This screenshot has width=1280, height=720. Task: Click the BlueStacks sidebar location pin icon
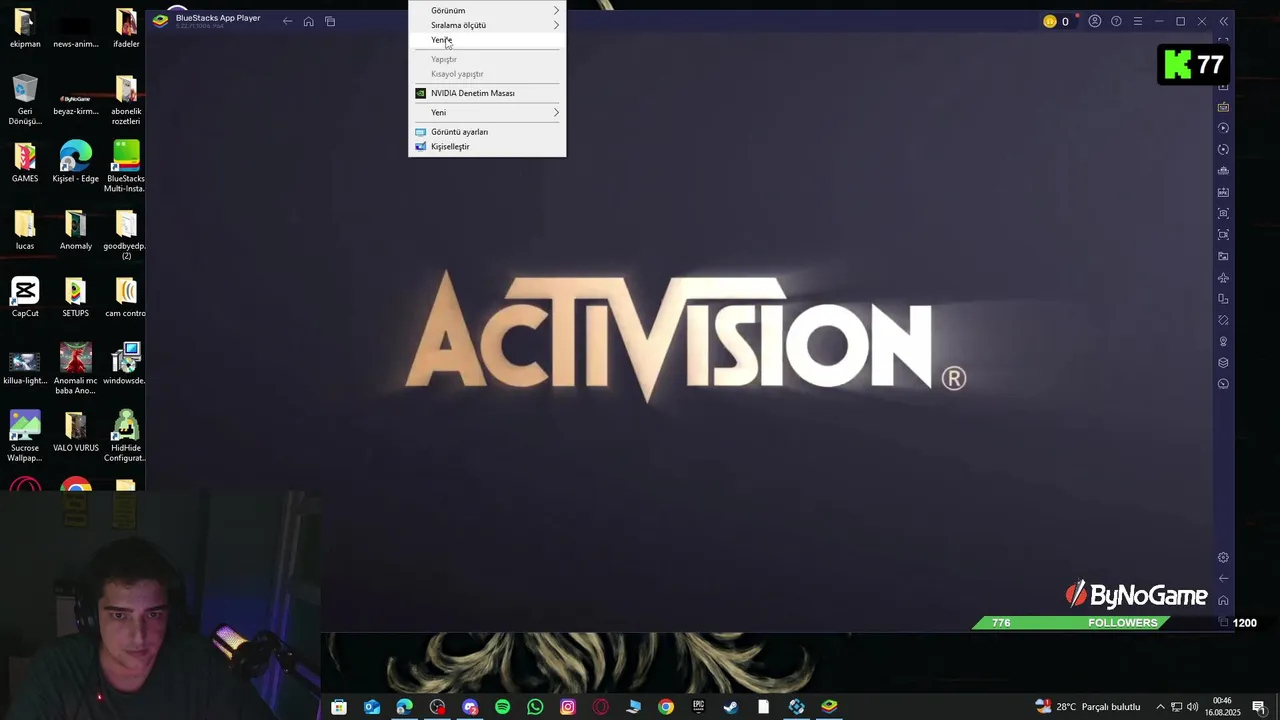click(x=1223, y=342)
